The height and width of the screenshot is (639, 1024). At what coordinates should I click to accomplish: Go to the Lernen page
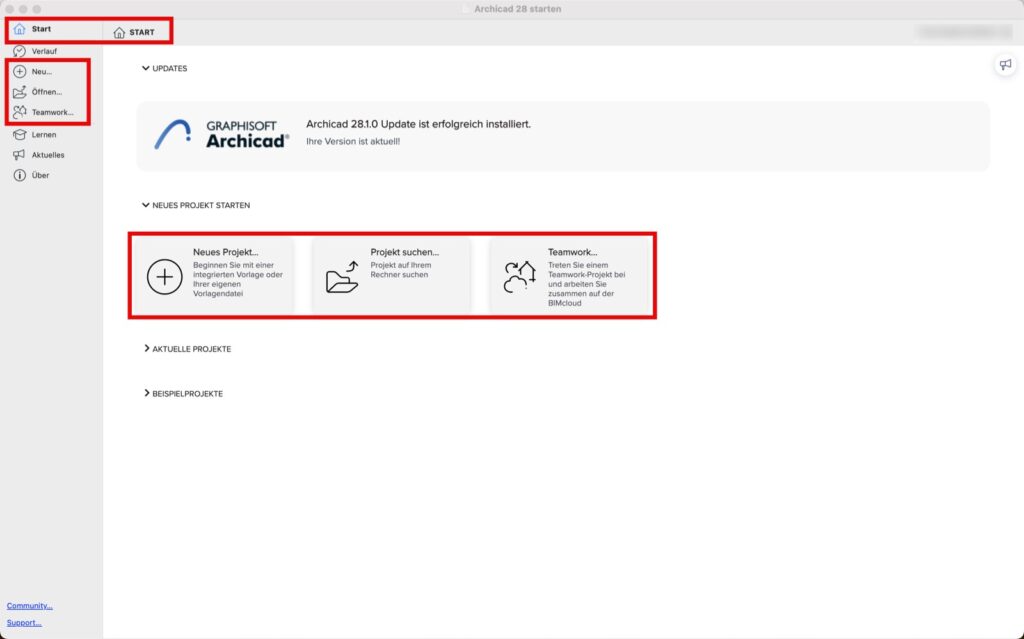(44, 135)
